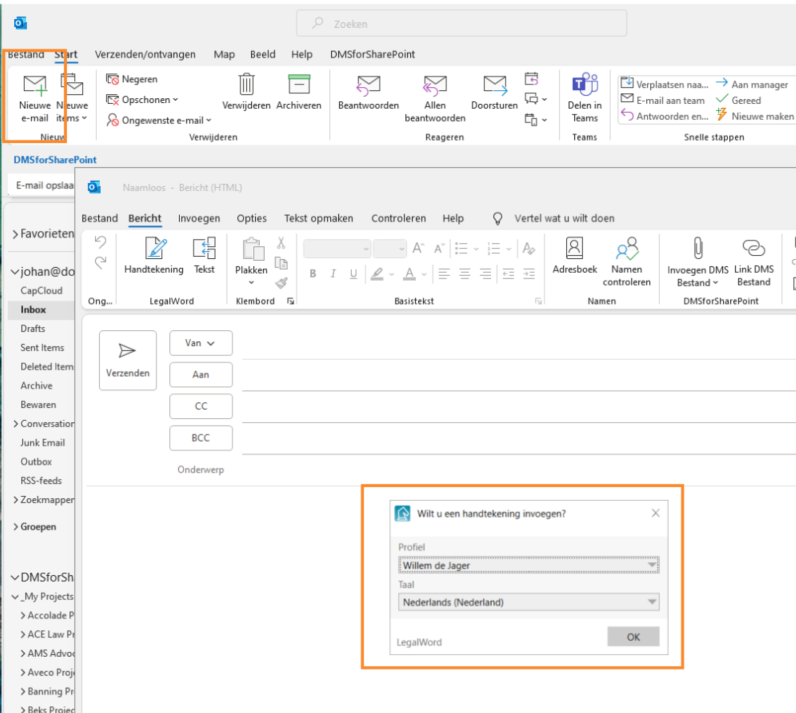Open the Opties tab

251,218
